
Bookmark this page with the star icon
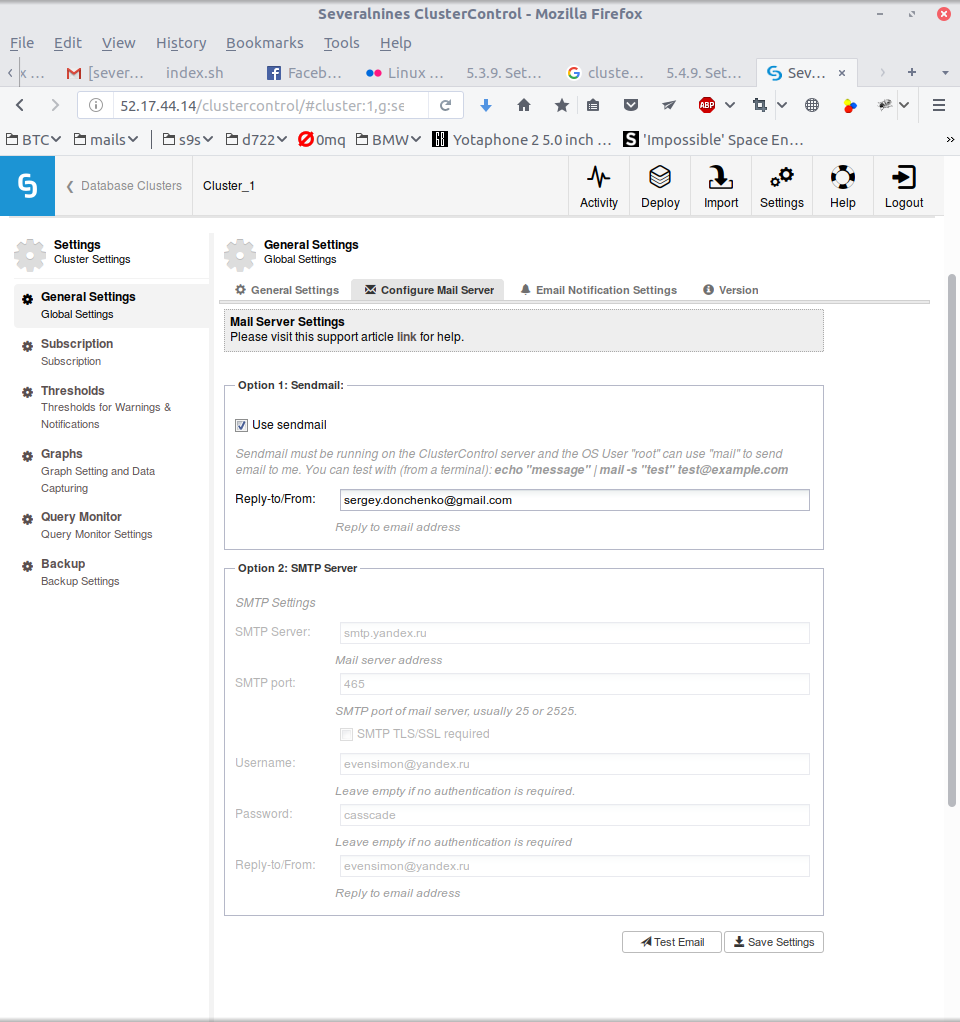coord(562,105)
